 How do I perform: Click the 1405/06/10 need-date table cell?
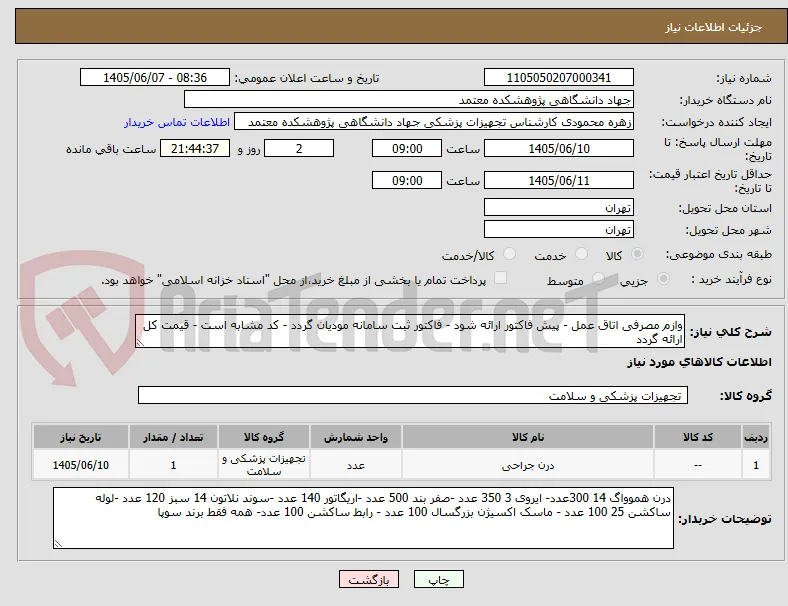point(80,465)
